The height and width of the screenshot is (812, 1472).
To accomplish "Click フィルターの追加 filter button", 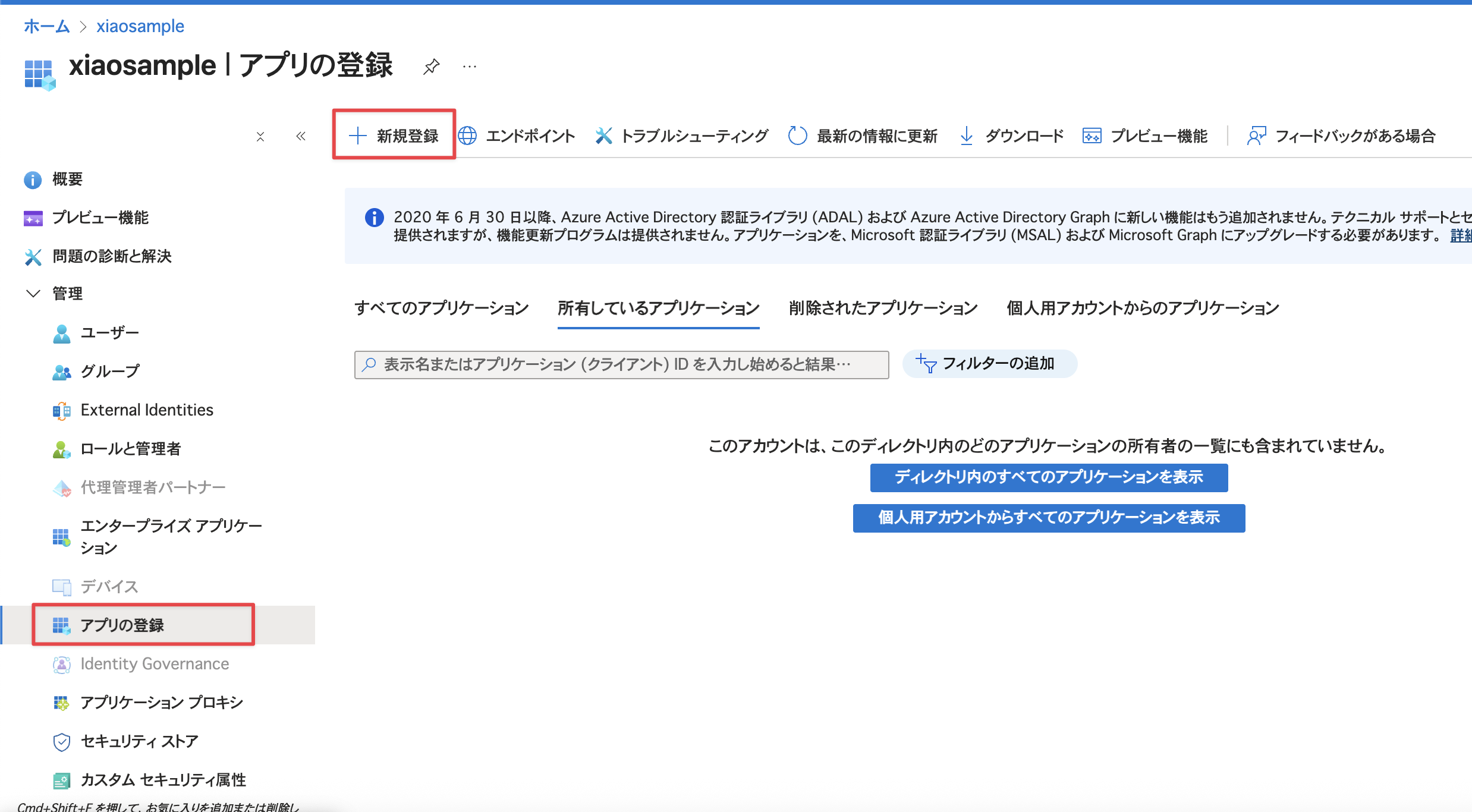I will [x=989, y=363].
